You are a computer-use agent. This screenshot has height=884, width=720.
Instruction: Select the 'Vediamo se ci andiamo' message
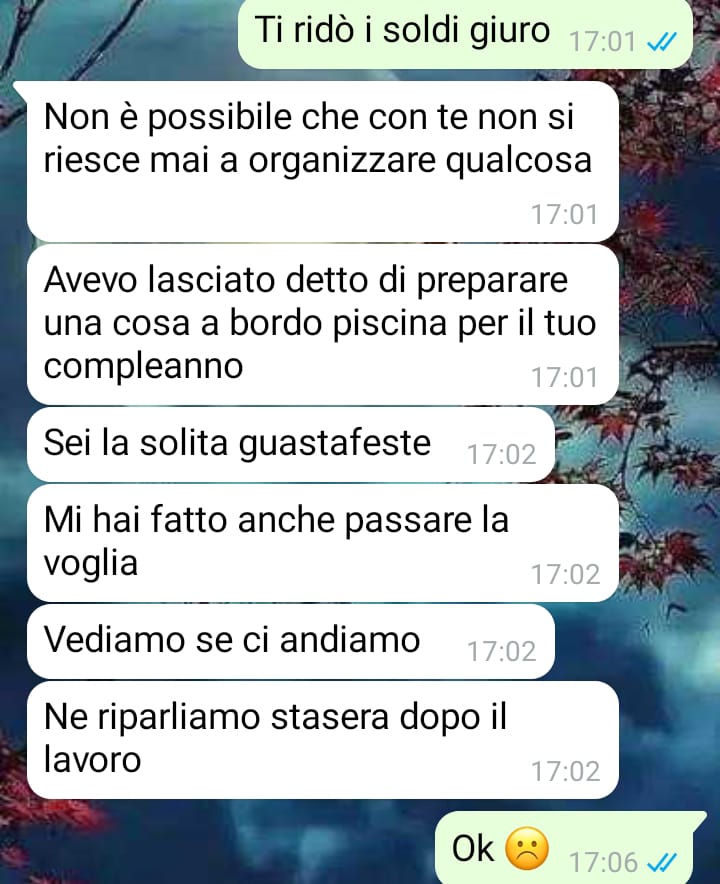291,642
